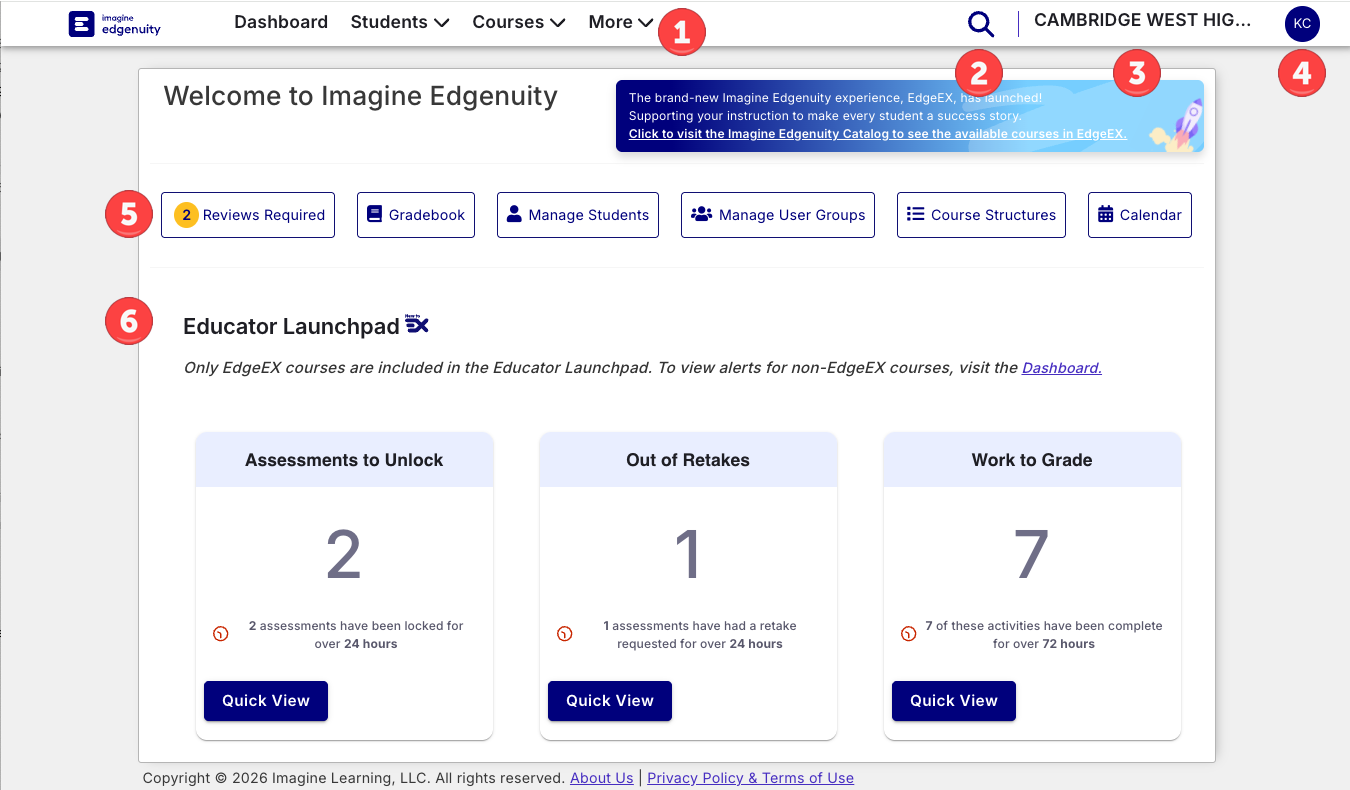Open the Manage Students button
Screen dimensions: 1350x790
click(578, 215)
